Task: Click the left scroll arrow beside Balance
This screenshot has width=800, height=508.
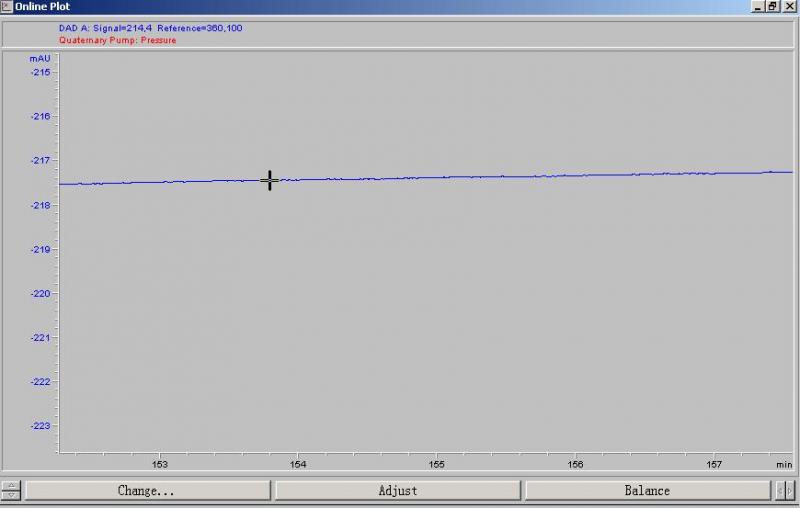Action: (780, 491)
